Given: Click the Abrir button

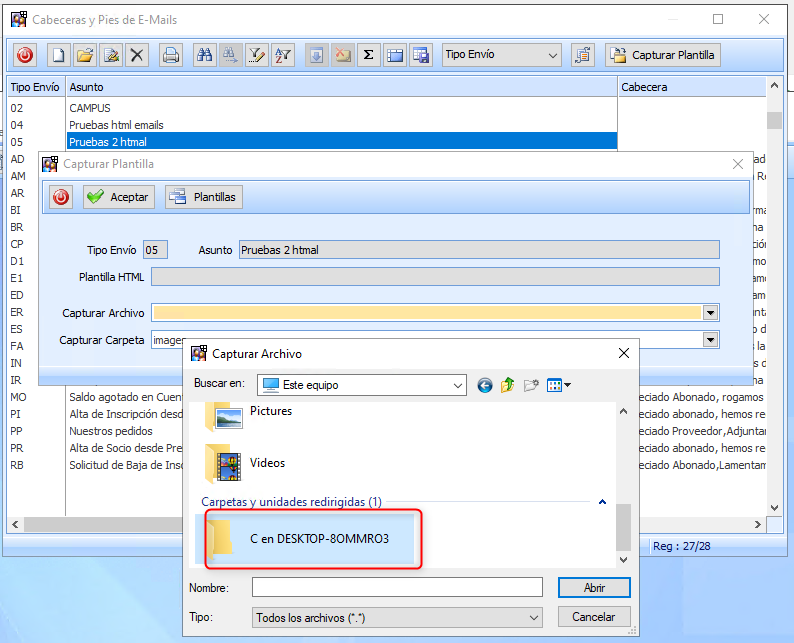Looking at the screenshot, I should [593, 588].
